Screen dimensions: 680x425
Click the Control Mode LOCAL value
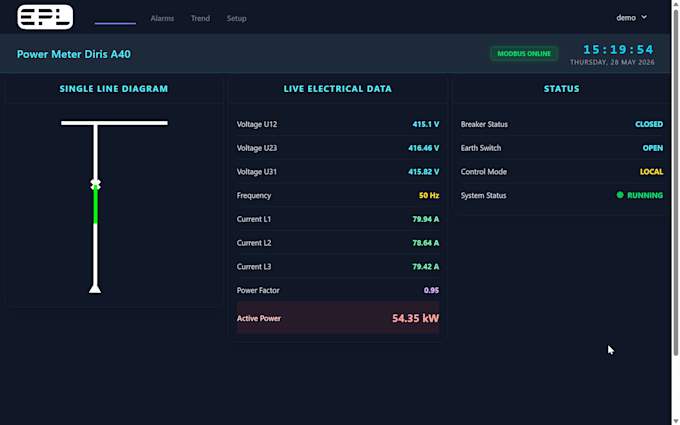(x=651, y=172)
